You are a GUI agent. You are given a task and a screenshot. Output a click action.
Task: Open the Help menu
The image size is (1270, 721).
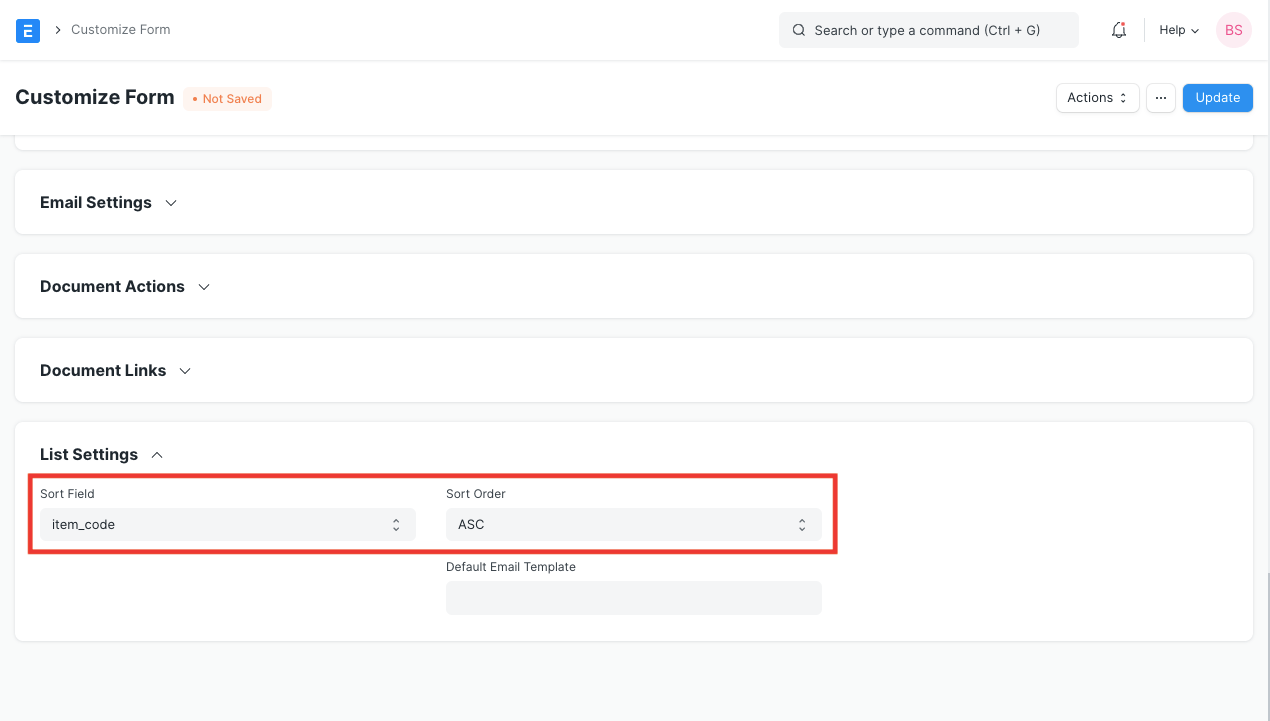[x=1178, y=30]
